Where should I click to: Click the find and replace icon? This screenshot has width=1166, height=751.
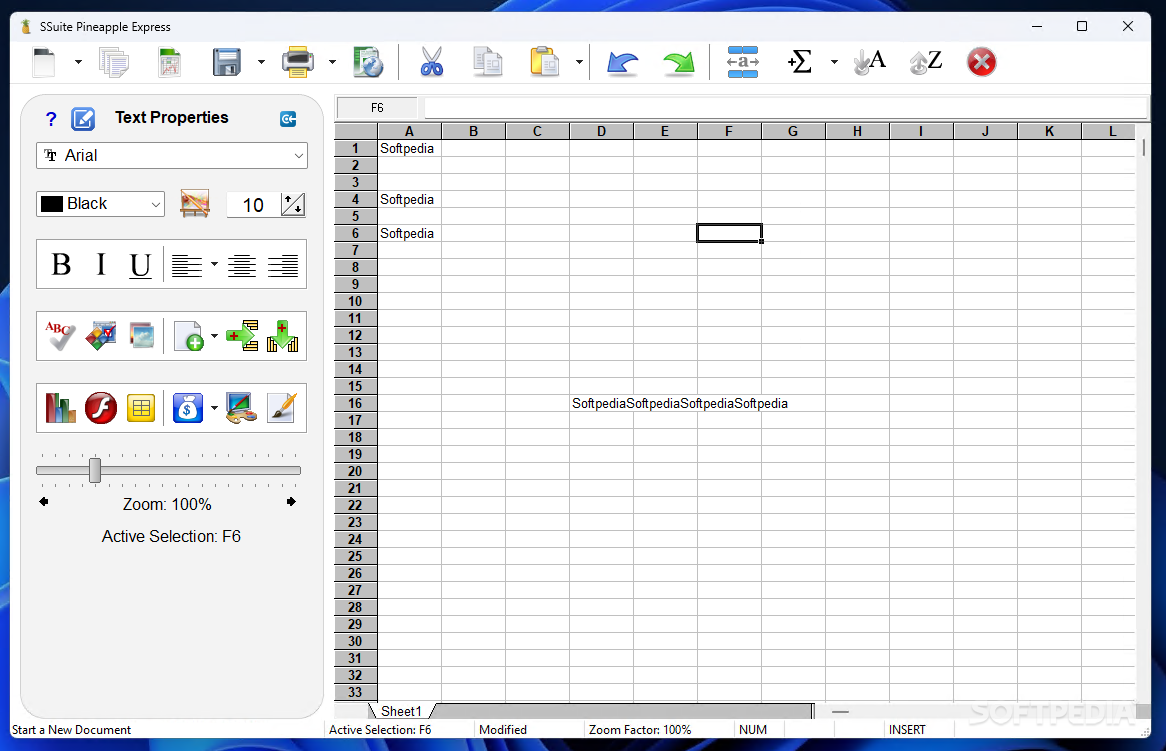coord(743,62)
